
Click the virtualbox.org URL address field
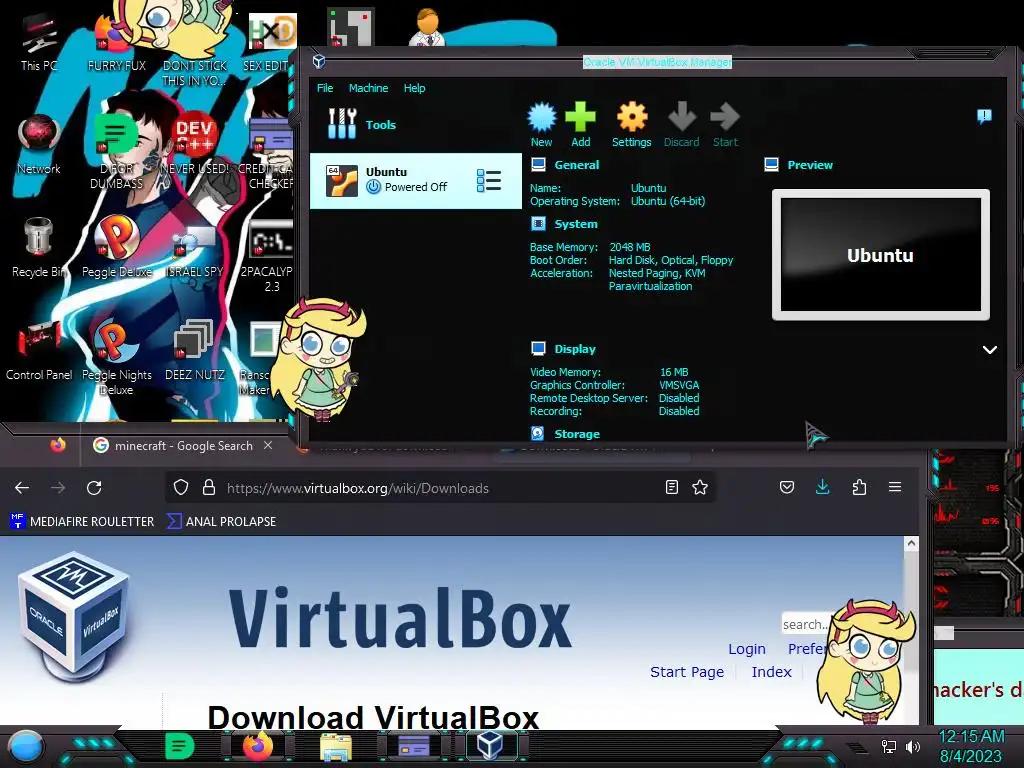[x=357, y=488]
